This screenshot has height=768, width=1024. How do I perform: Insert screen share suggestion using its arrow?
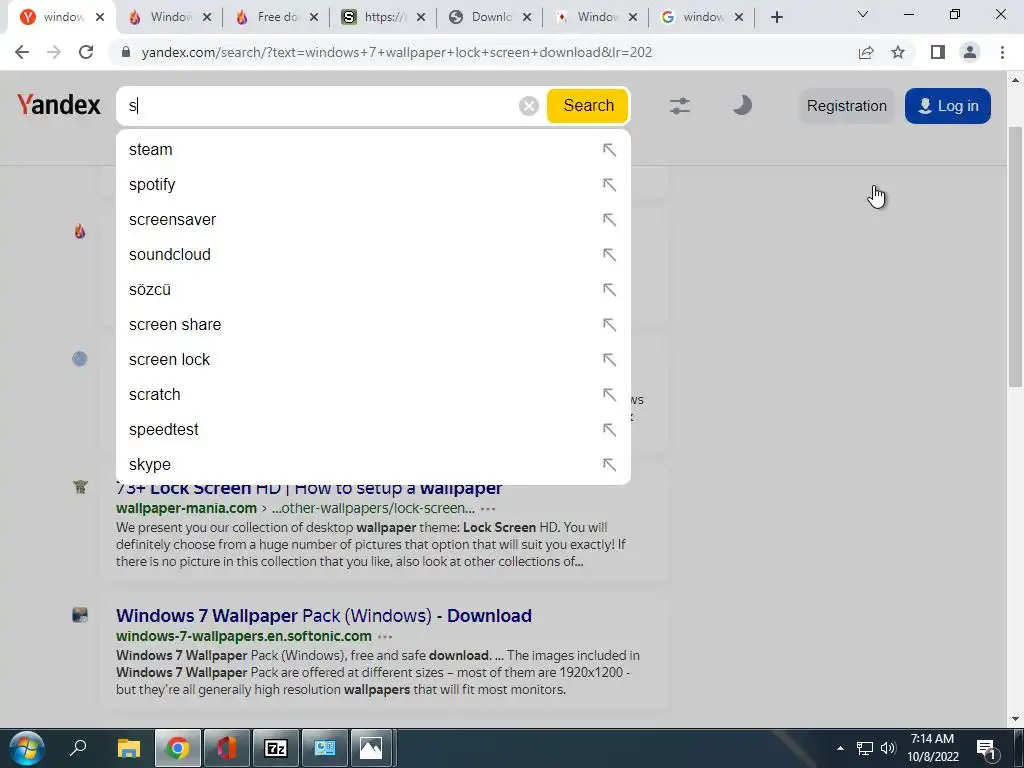609,325
